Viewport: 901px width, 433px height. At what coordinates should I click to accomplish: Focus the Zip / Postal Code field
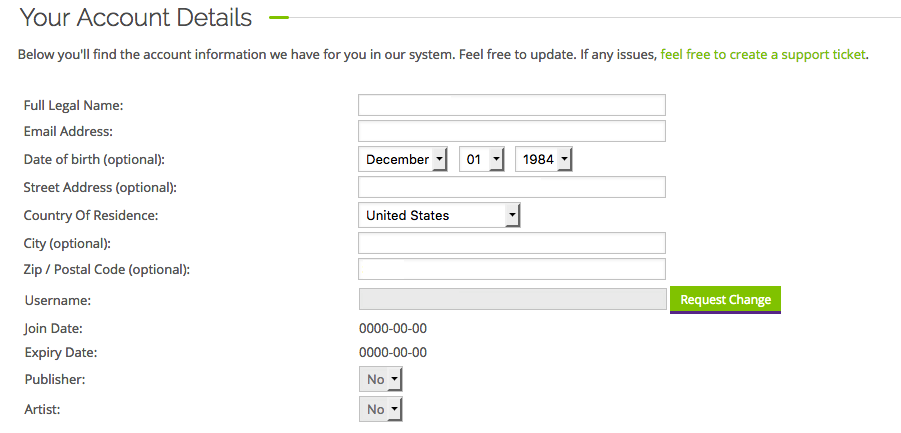point(511,269)
